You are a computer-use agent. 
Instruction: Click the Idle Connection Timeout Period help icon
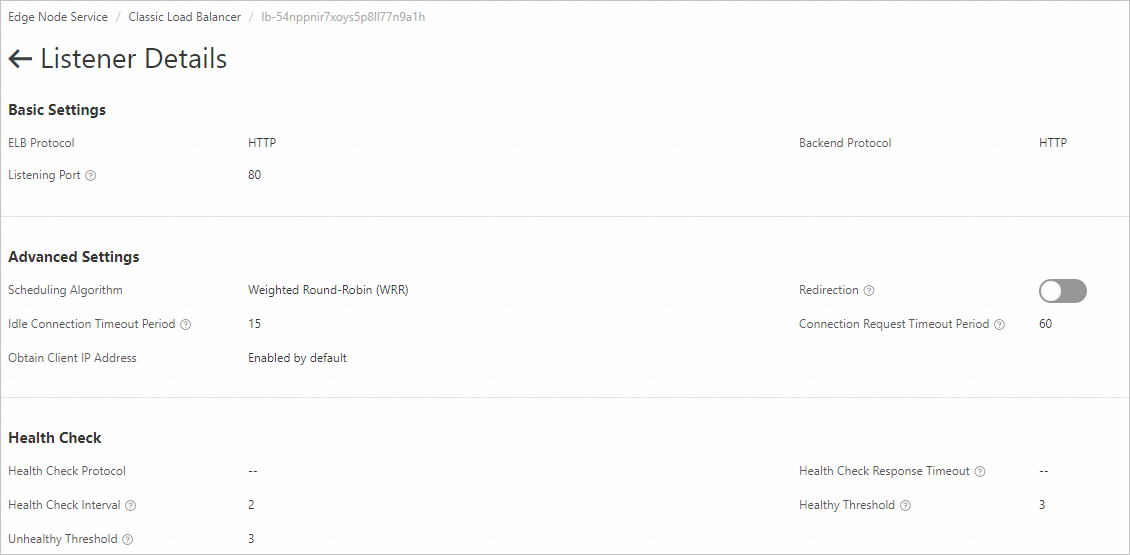click(185, 324)
